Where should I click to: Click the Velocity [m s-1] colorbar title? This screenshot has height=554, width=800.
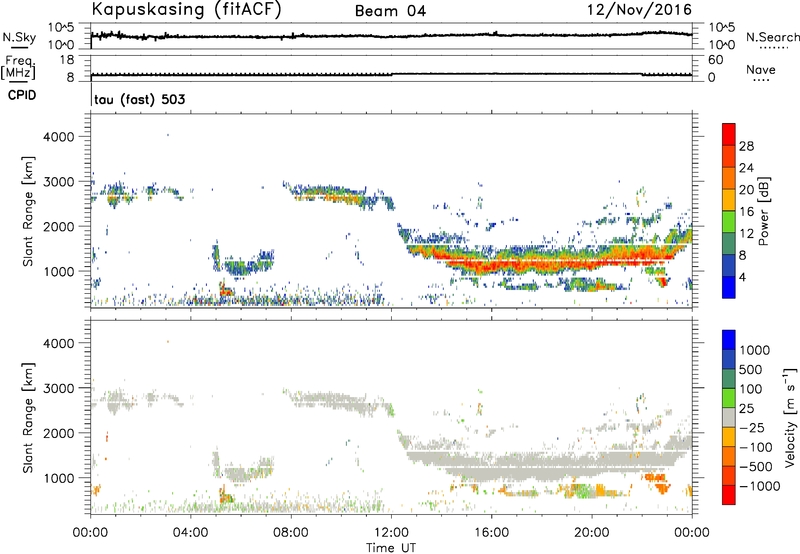(790, 417)
